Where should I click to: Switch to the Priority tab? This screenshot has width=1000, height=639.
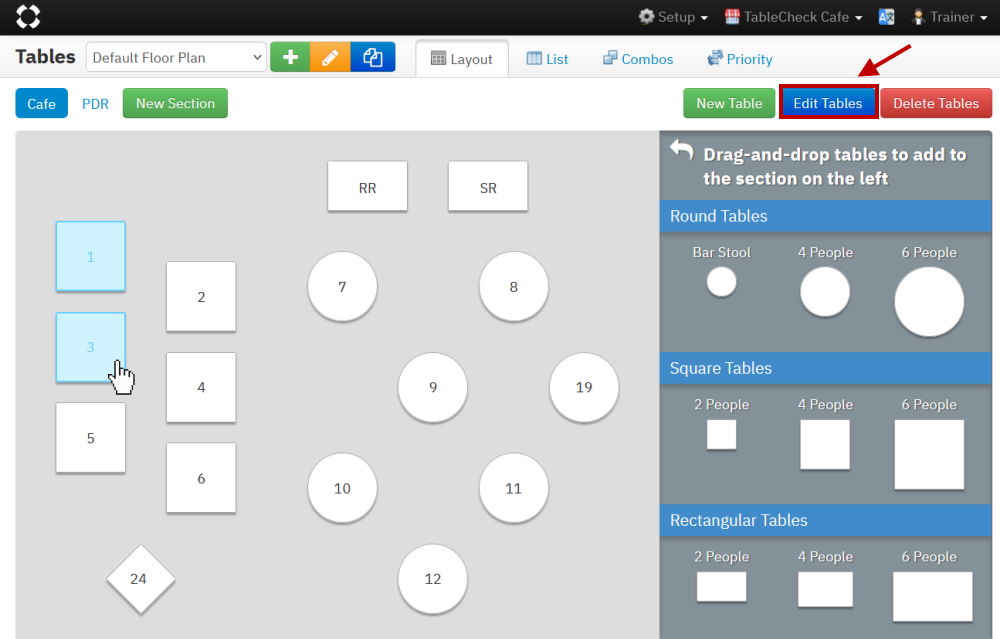point(740,59)
